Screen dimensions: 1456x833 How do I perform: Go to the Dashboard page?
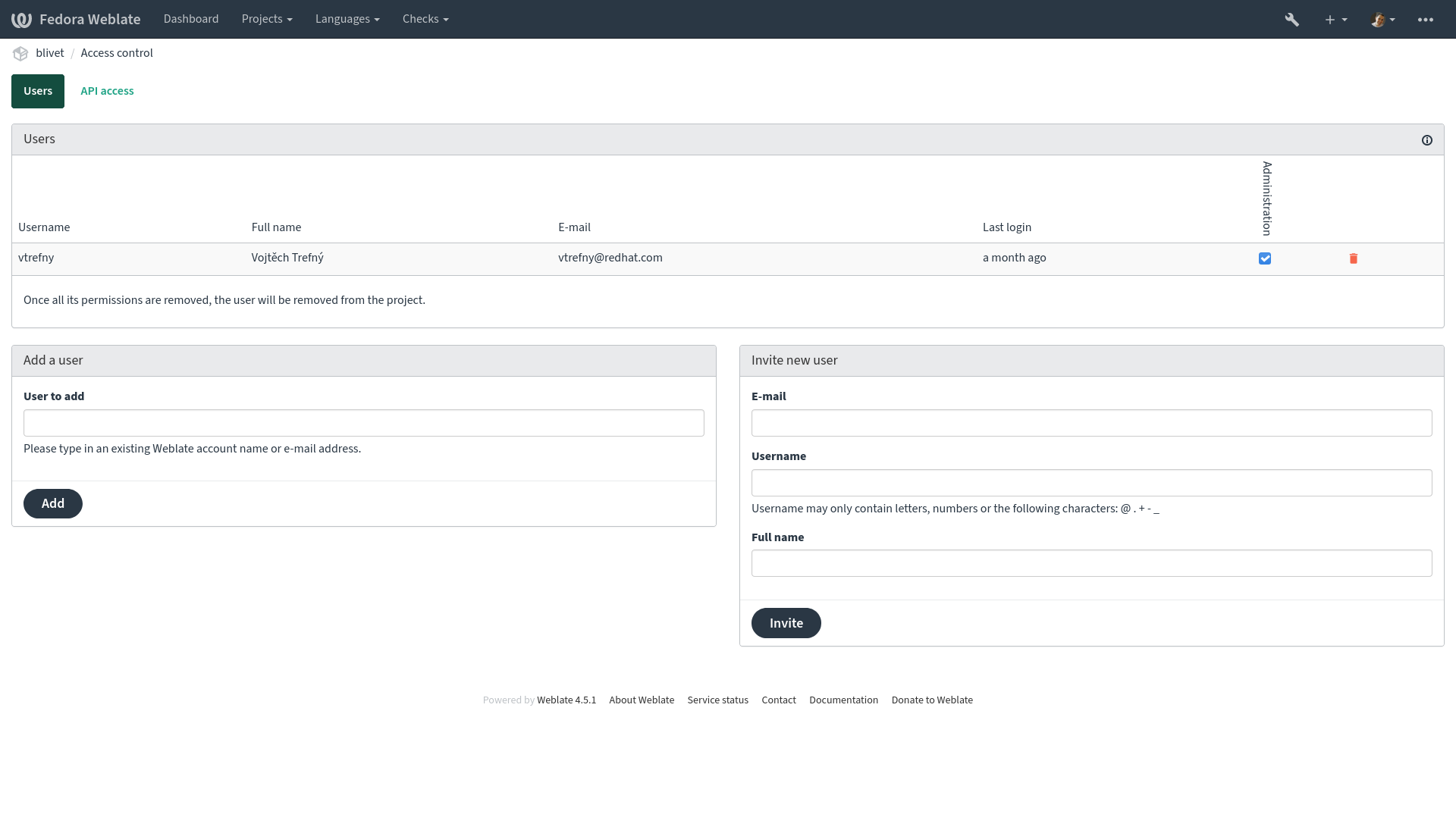coord(191,19)
